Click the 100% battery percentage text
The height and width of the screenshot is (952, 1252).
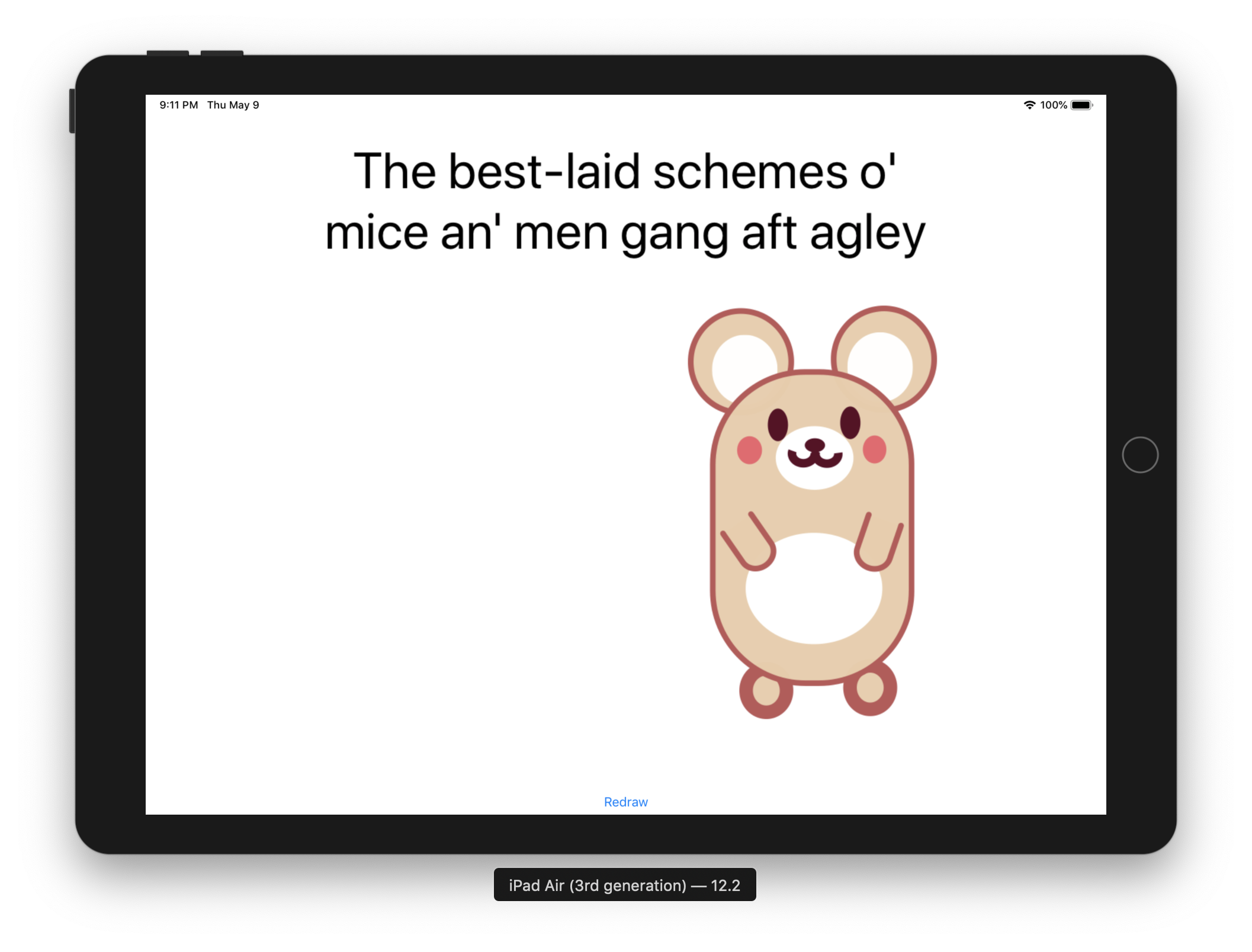(x=1053, y=105)
